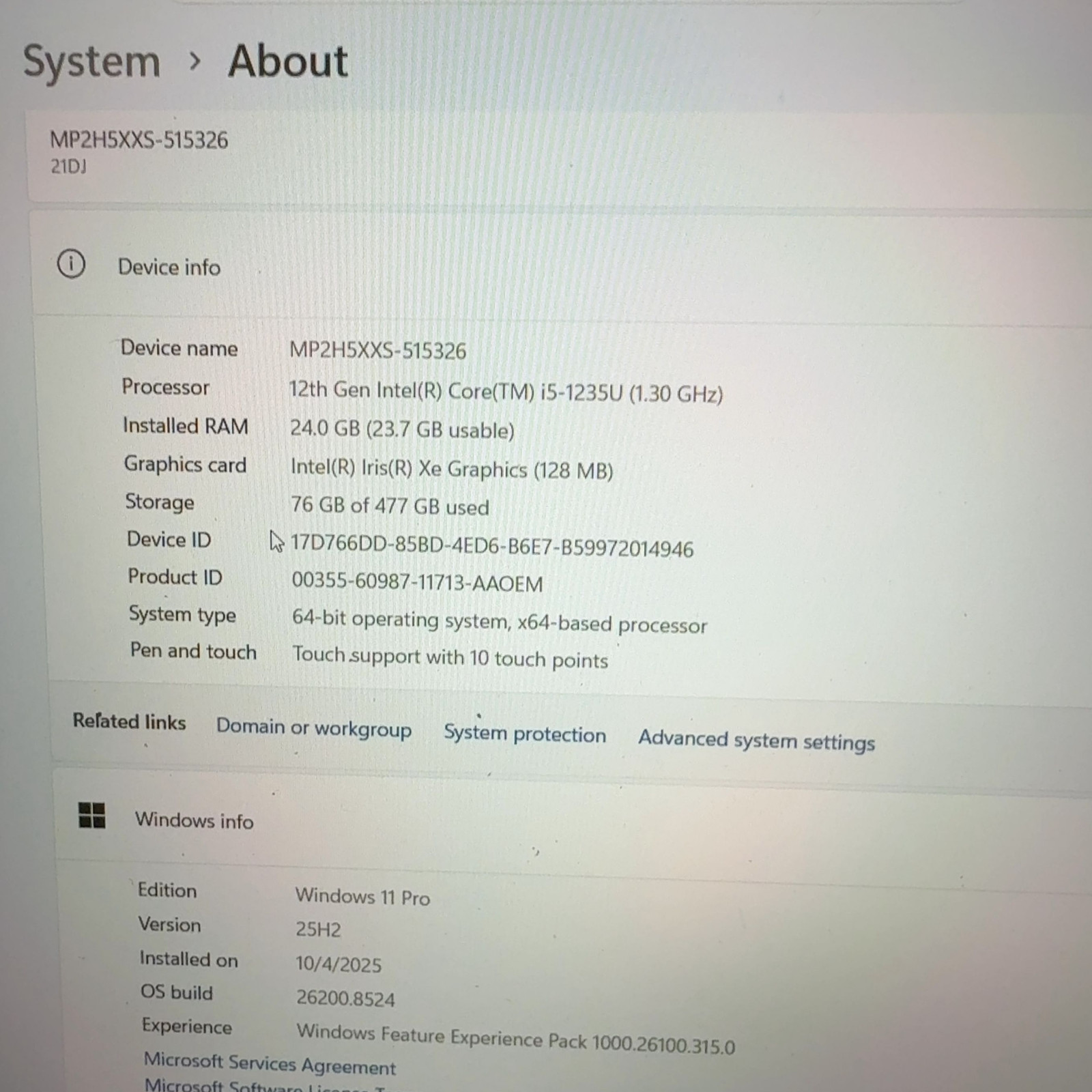Click the OS build label
1092x1092 pixels.
(176, 992)
